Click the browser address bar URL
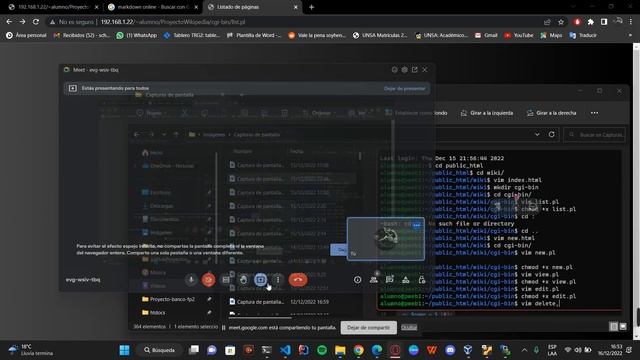The image size is (640, 360). tap(173, 22)
